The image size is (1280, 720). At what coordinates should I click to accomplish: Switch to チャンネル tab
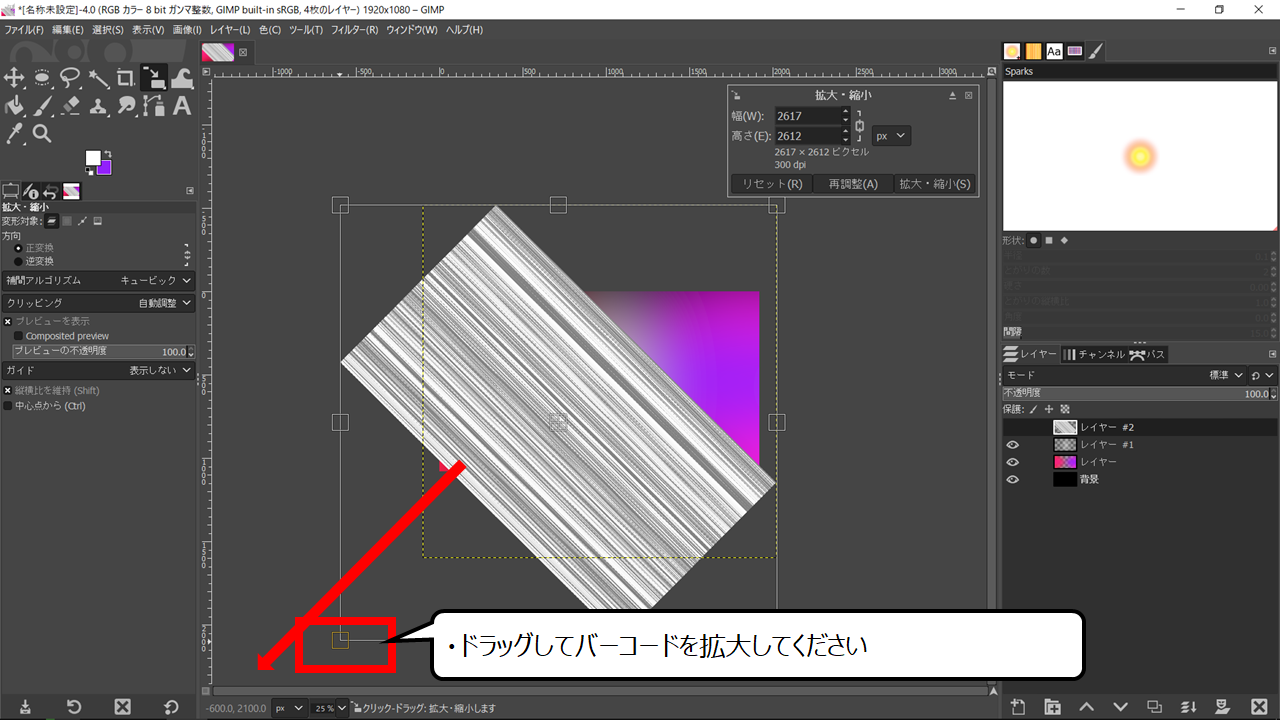pos(1093,354)
